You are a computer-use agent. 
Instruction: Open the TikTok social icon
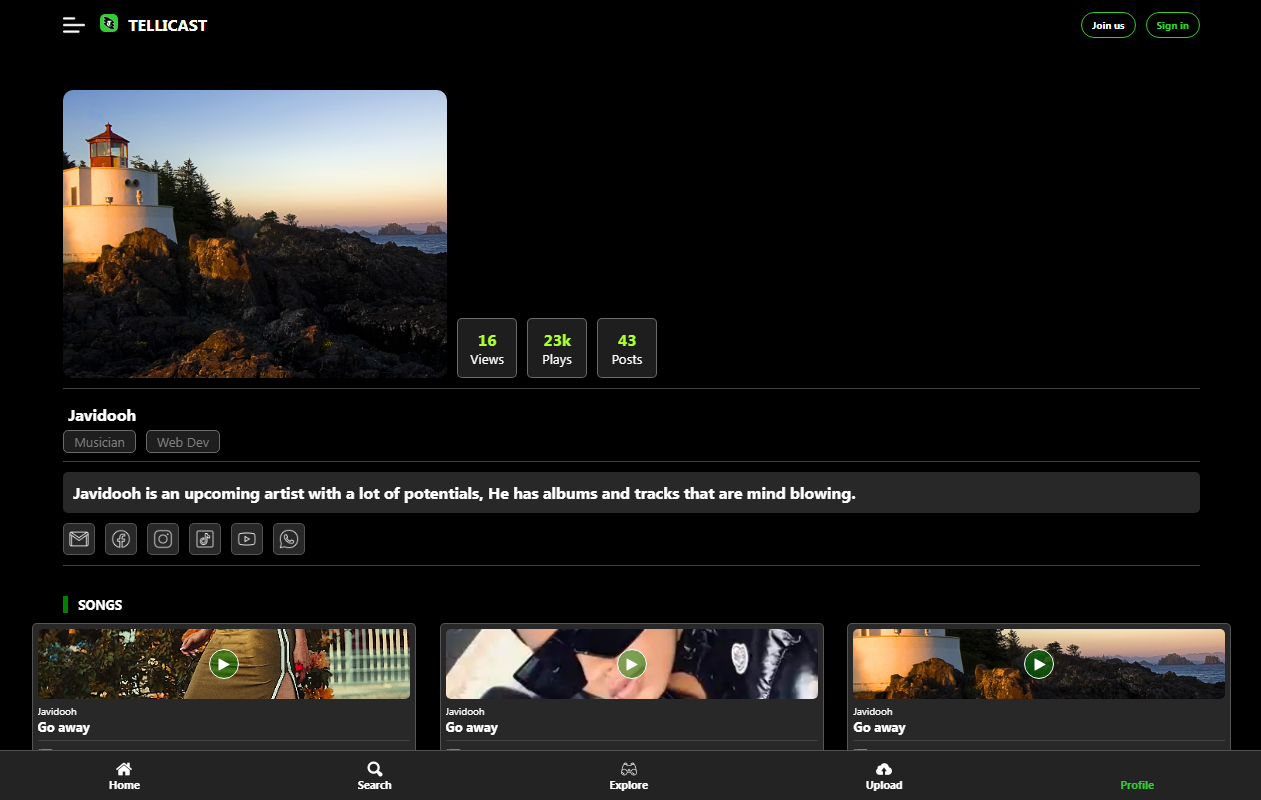tap(205, 539)
